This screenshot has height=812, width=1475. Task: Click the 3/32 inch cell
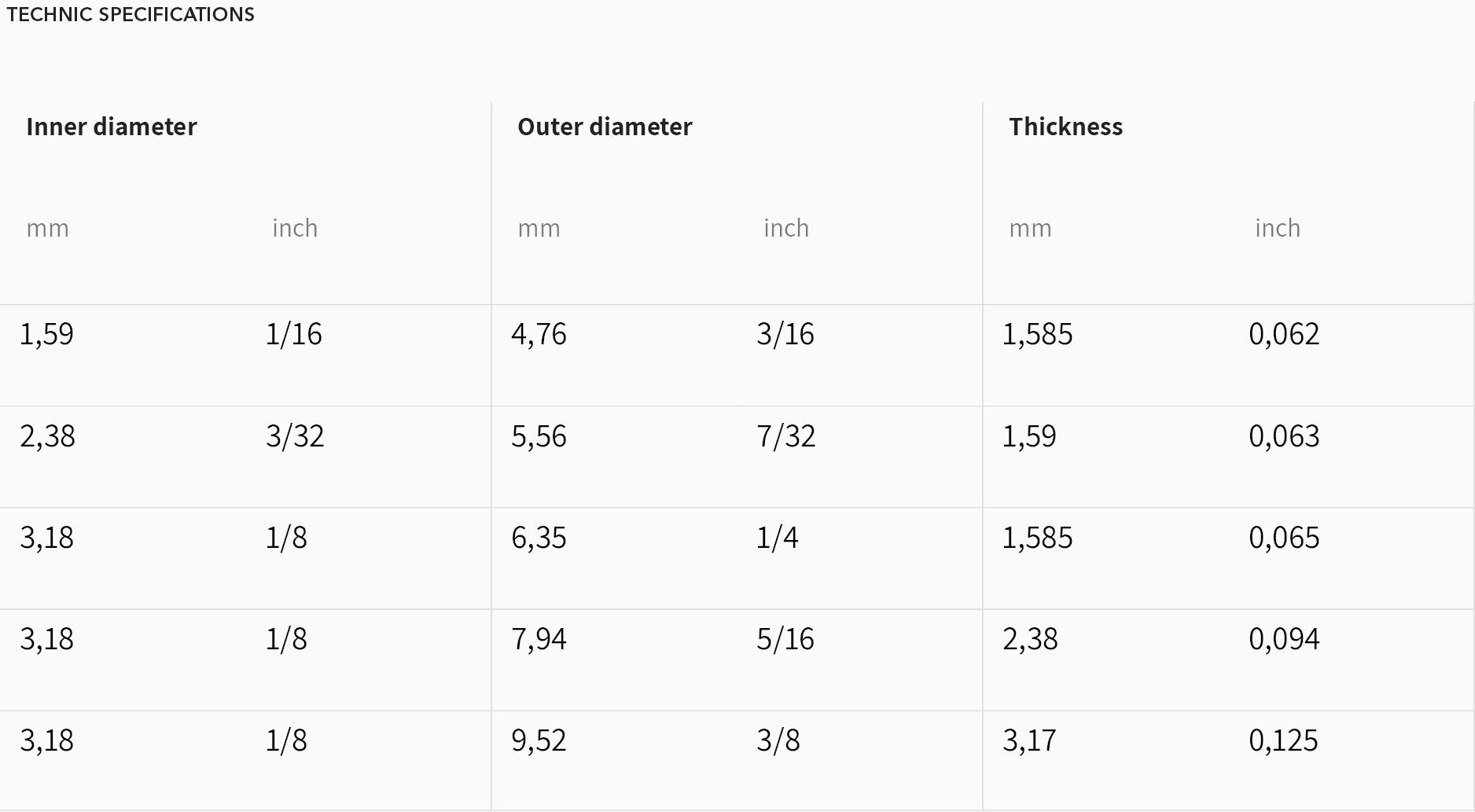[x=295, y=436]
